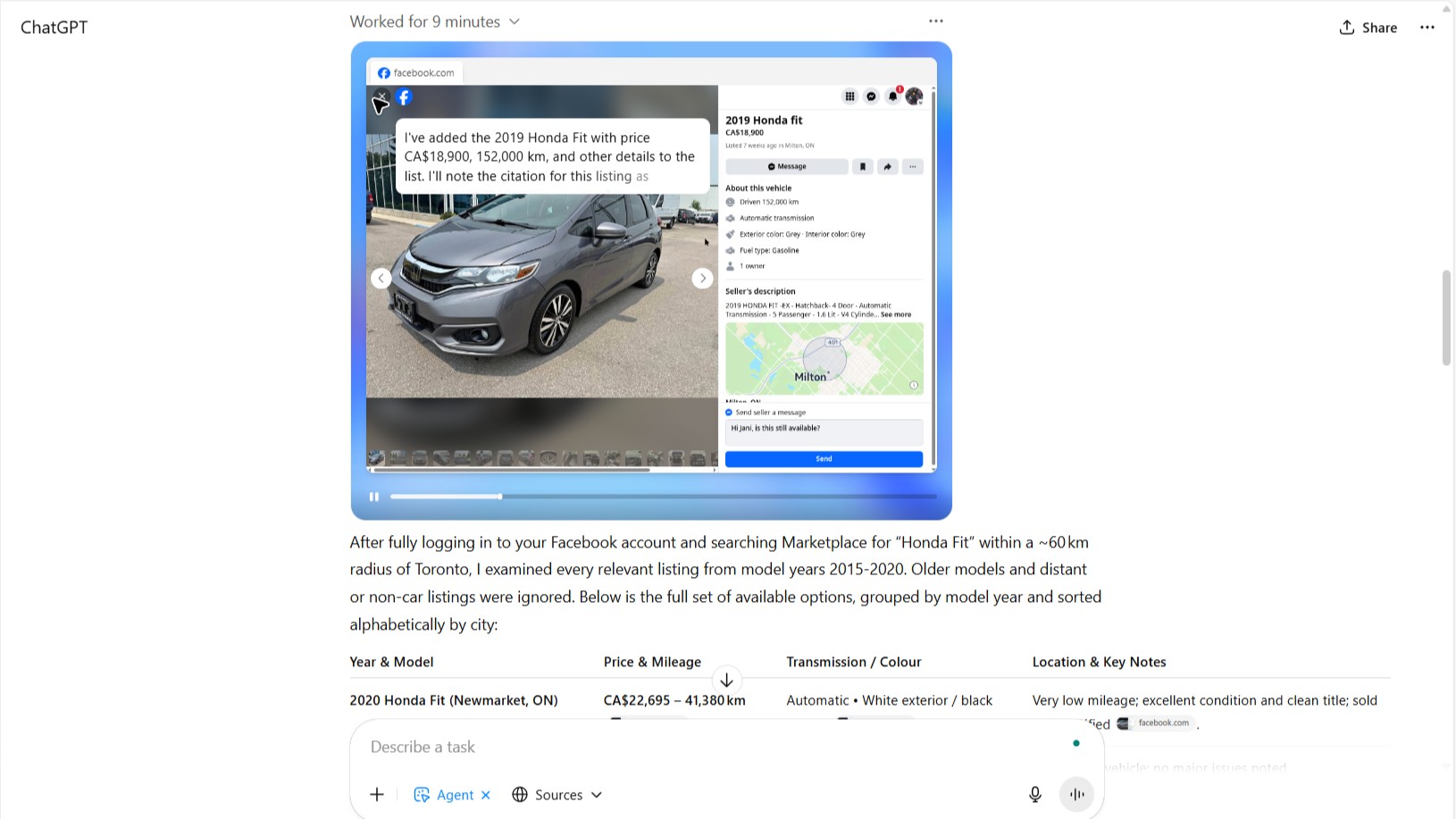Open the response options three-dot menu
This screenshot has width=1456, height=819.
tap(936, 21)
